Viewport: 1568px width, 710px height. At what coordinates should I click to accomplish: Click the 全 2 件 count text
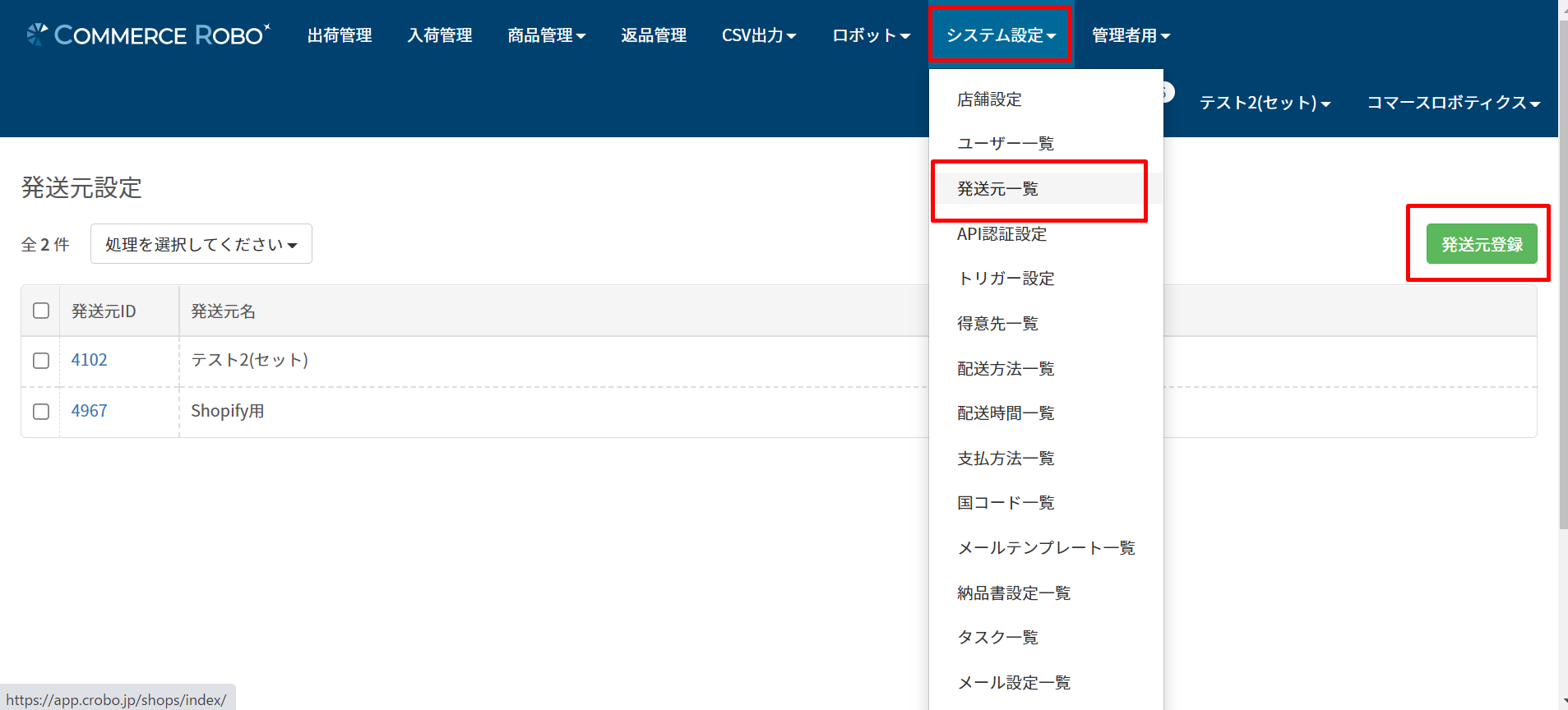(45, 245)
